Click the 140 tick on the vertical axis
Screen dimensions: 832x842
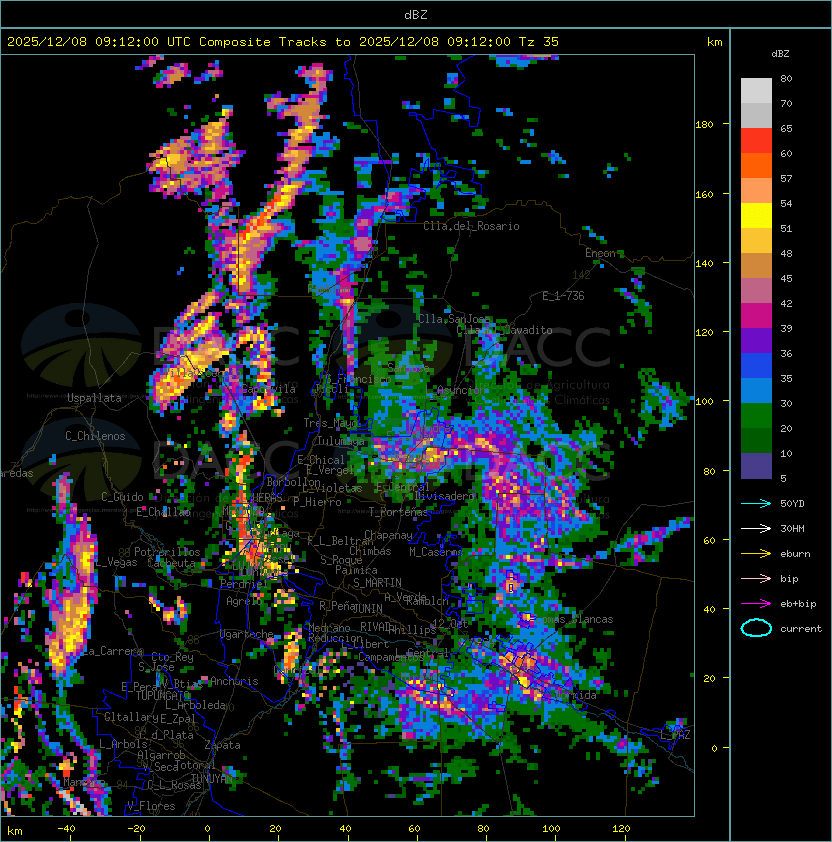pyautogui.click(x=704, y=263)
